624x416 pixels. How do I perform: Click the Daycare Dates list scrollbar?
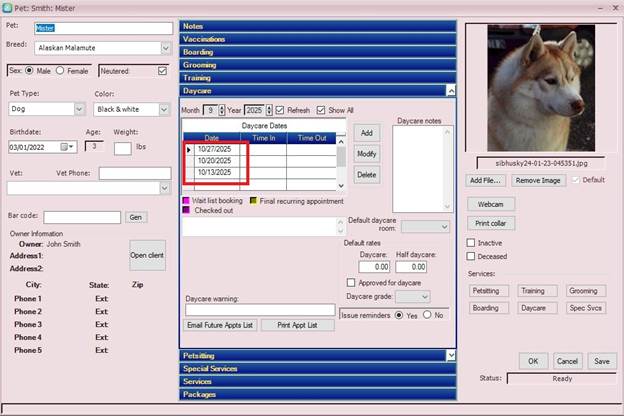pos(341,164)
